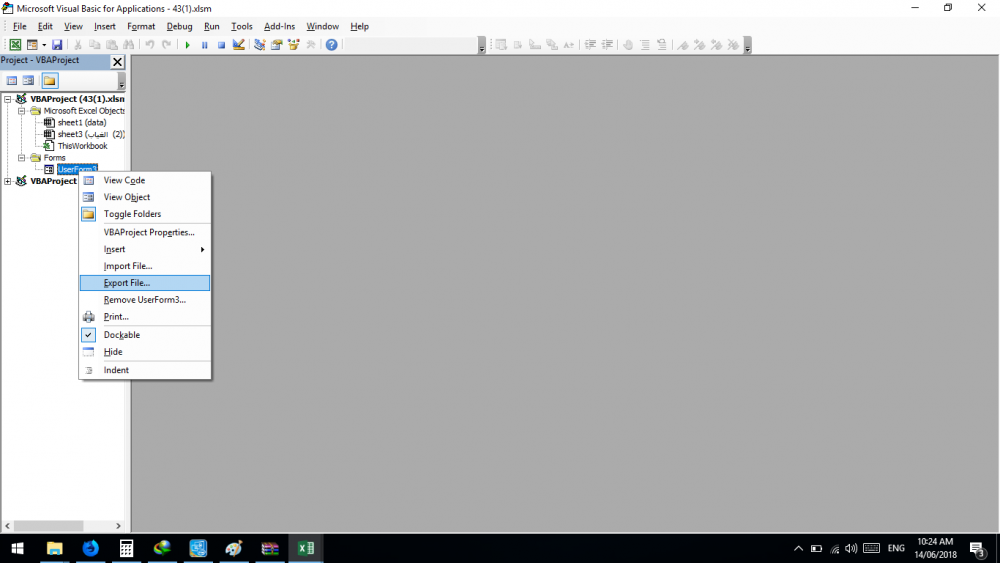Click the Toolbox wrench icon
1000x563 pixels.
311,45
